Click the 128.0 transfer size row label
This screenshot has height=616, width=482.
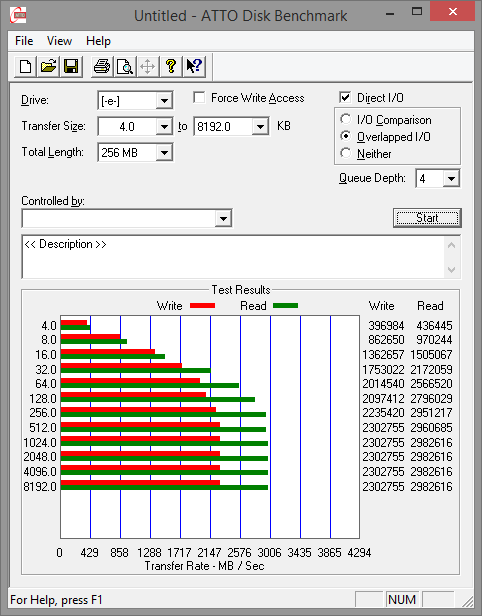pyautogui.click(x=43, y=399)
